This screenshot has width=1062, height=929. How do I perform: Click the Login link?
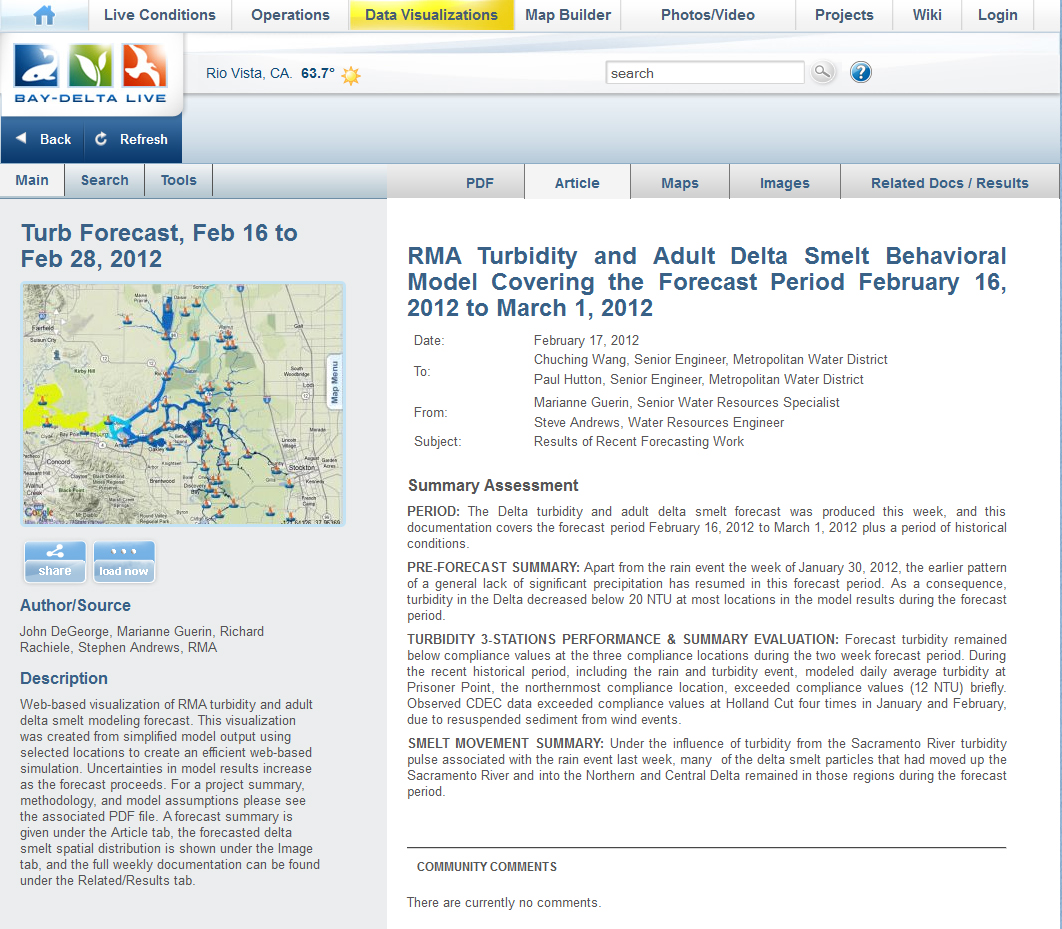click(998, 15)
